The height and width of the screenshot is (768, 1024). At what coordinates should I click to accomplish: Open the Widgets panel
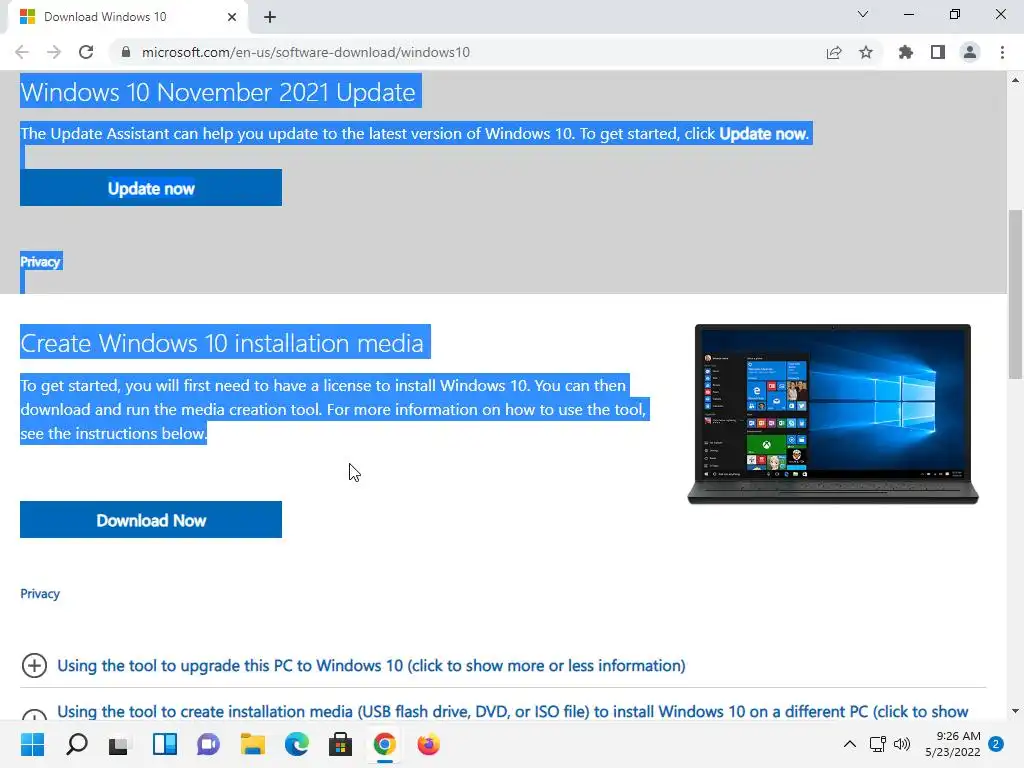click(165, 744)
